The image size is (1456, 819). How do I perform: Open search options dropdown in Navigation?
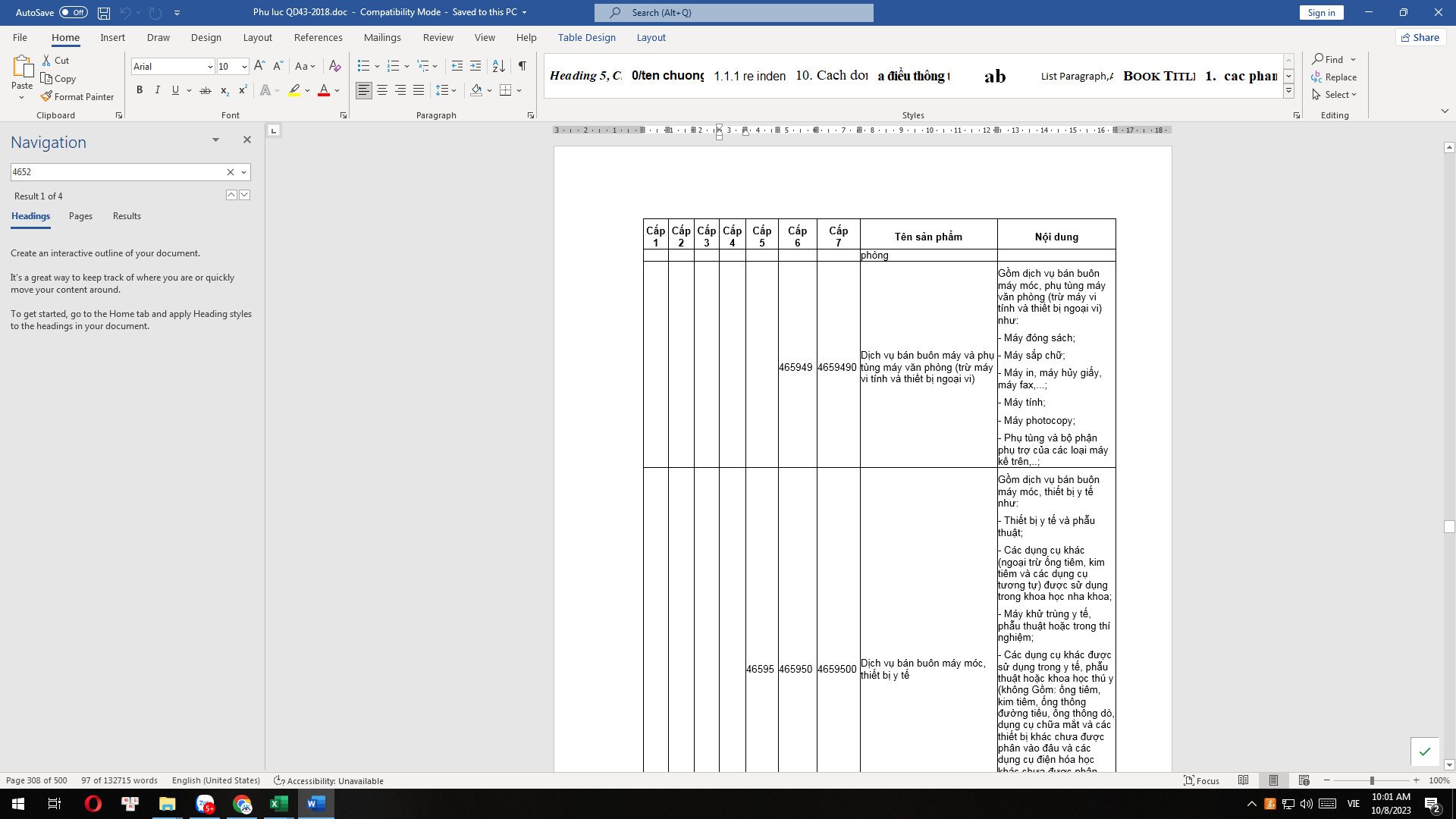[x=243, y=172]
